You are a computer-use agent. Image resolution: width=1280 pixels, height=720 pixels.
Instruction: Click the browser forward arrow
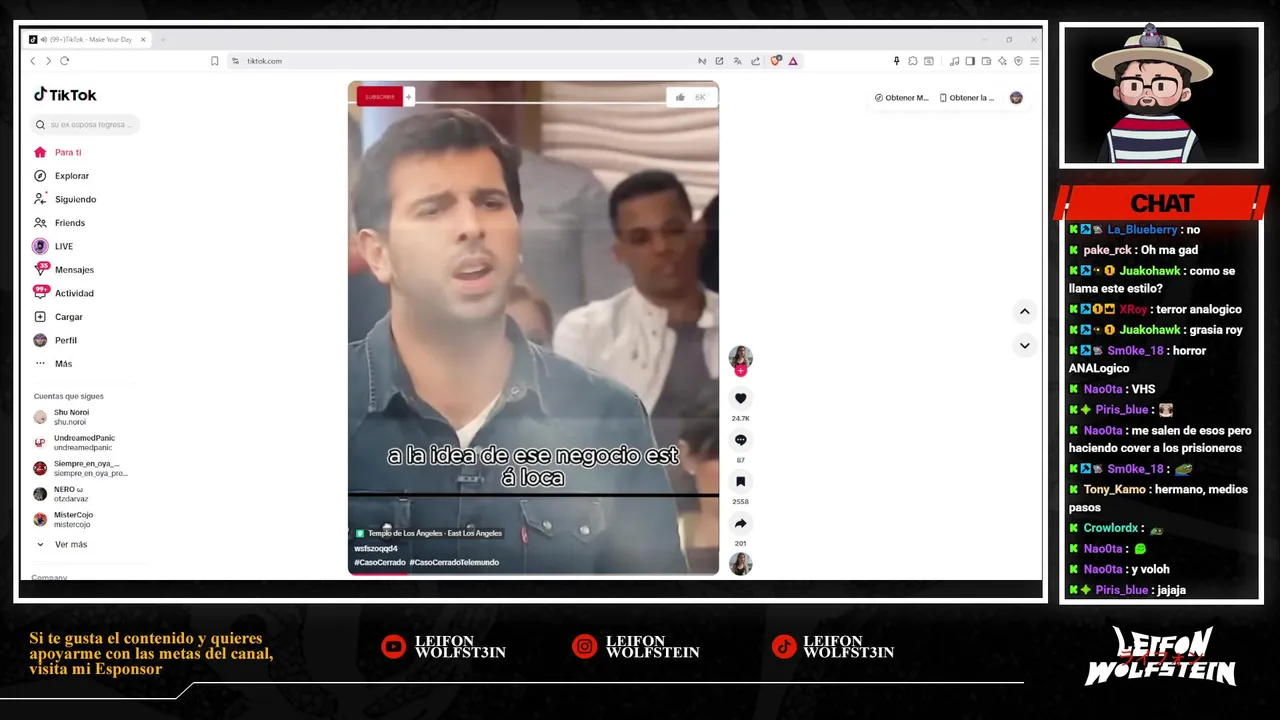point(48,61)
